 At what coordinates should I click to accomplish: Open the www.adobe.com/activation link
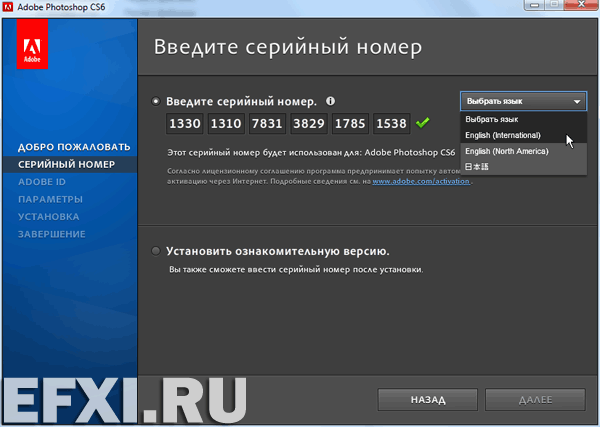421,181
